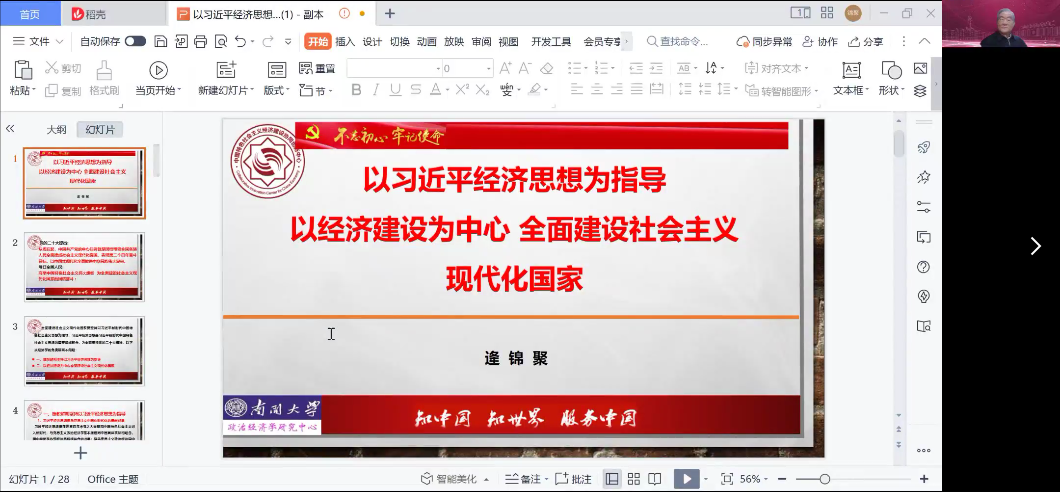This screenshot has height=492, width=1060.
Task: Click the 新建幻灯片 new slide icon
Action: pos(226,70)
